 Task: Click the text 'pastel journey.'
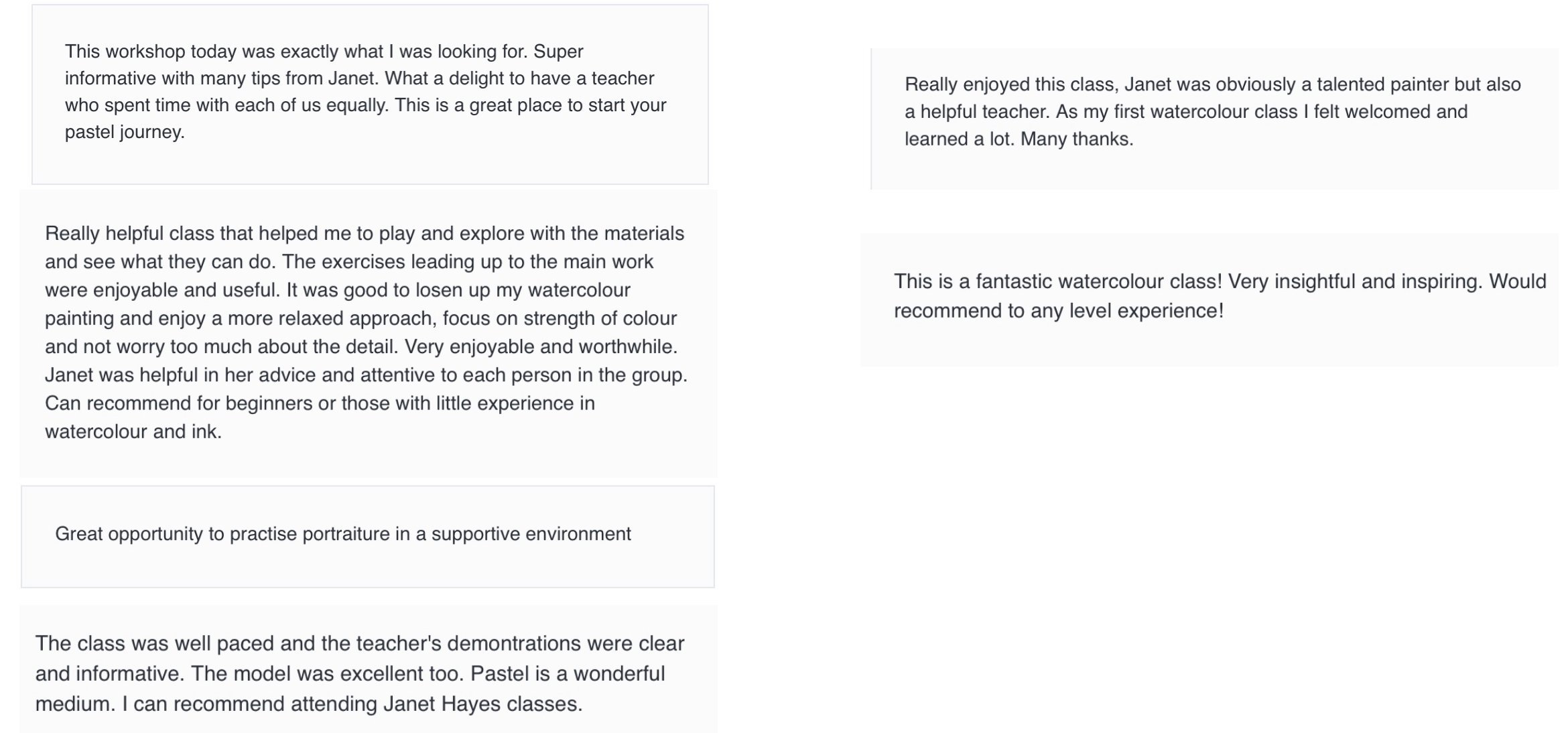[x=125, y=132]
